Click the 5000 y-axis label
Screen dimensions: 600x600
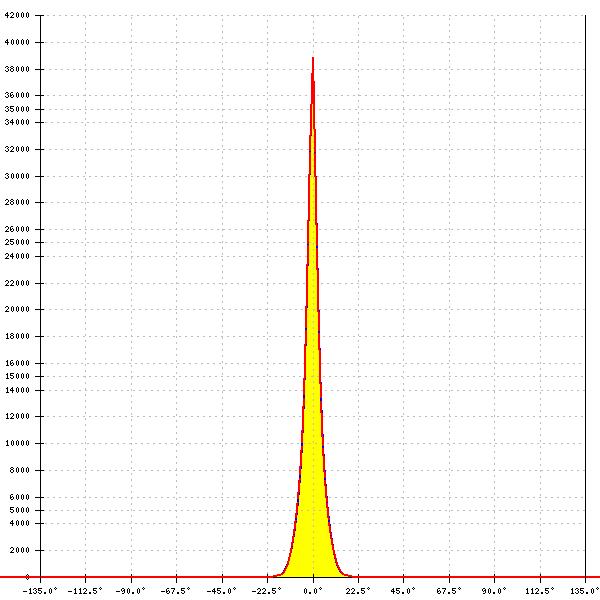(19, 510)
